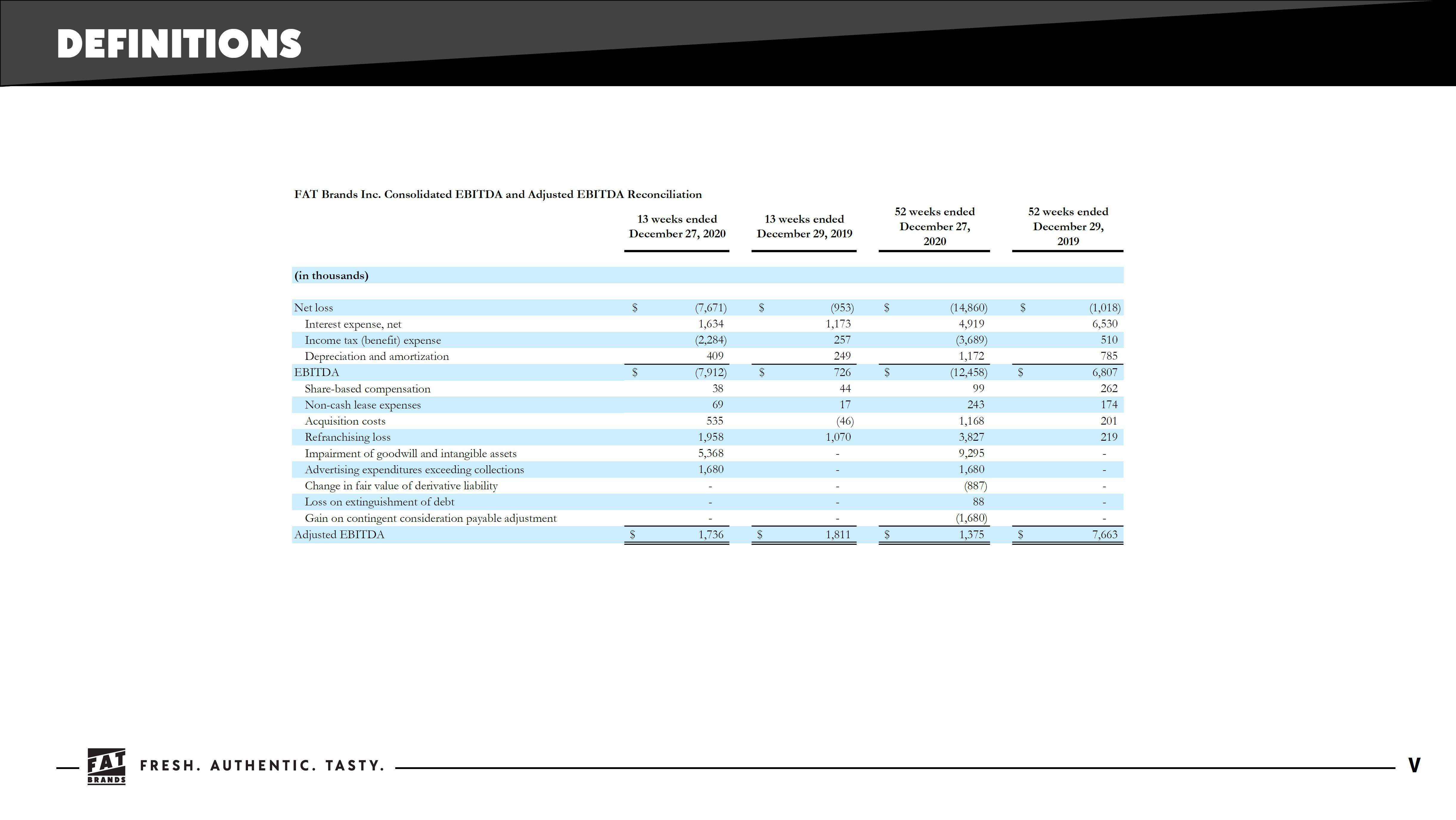Click 'Non-cash lease expenses' label
The width and height of the screenshot is (1456, 820).
click(x=363, y=405)
